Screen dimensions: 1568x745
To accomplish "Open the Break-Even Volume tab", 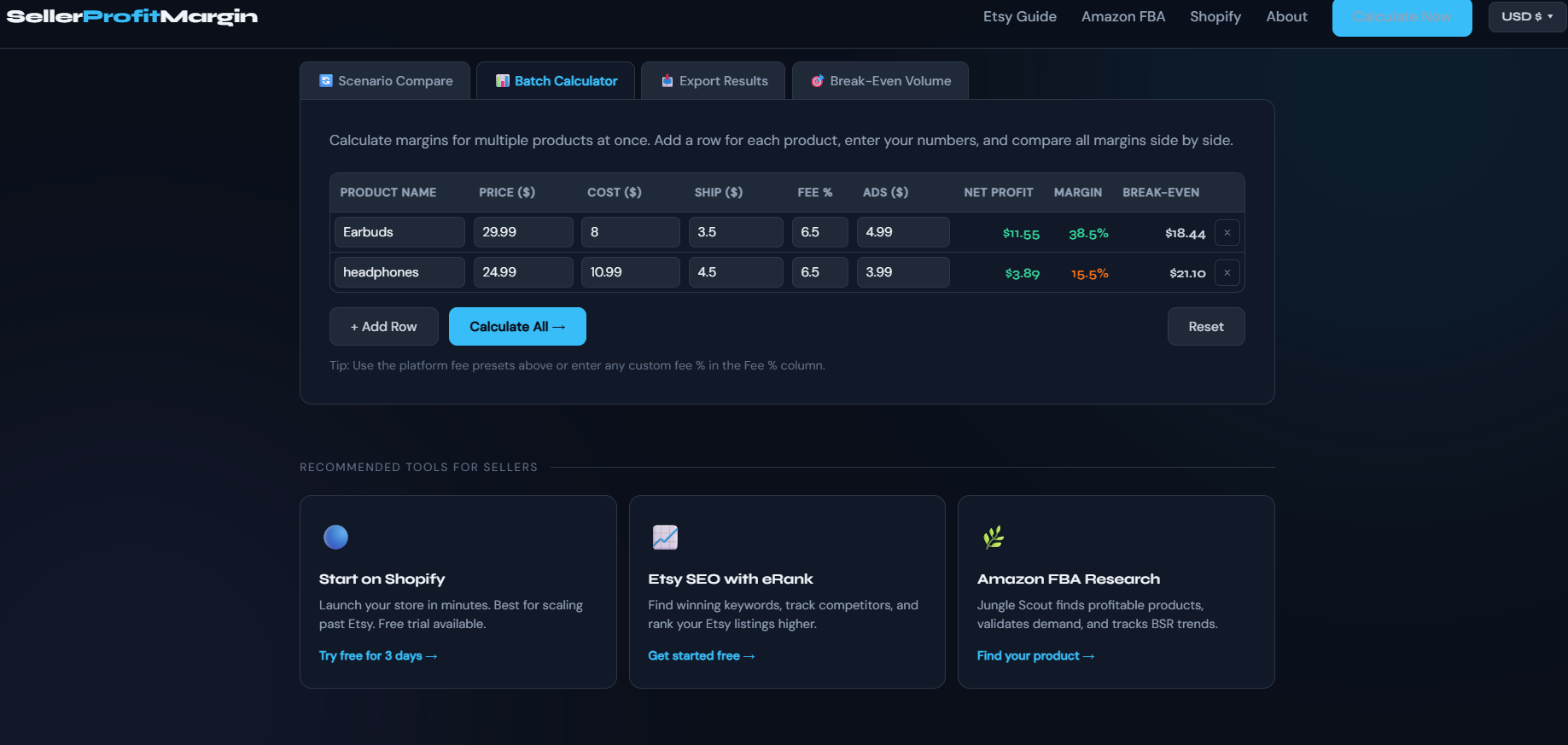I will tap(880, 81).
